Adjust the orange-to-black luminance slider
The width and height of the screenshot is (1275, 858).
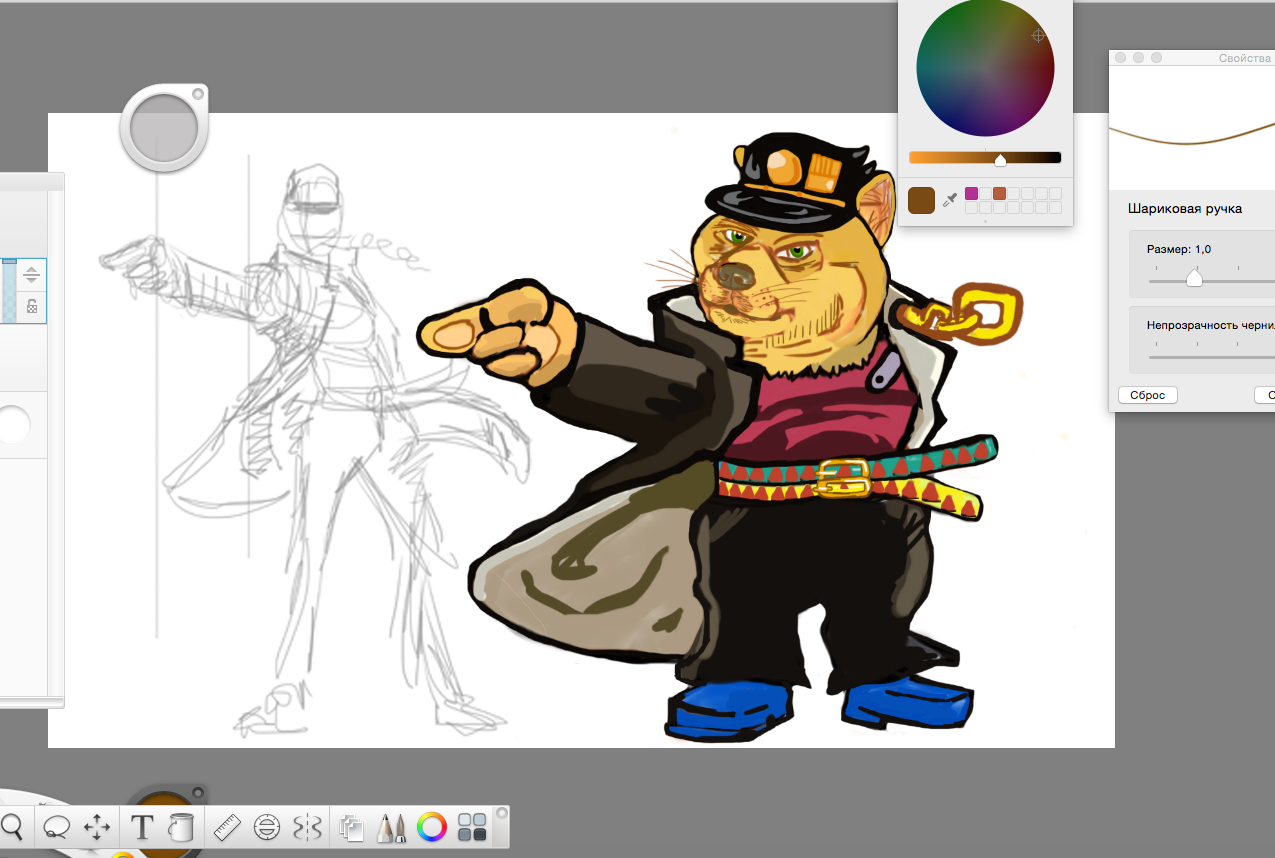click(x=985, y=157)
